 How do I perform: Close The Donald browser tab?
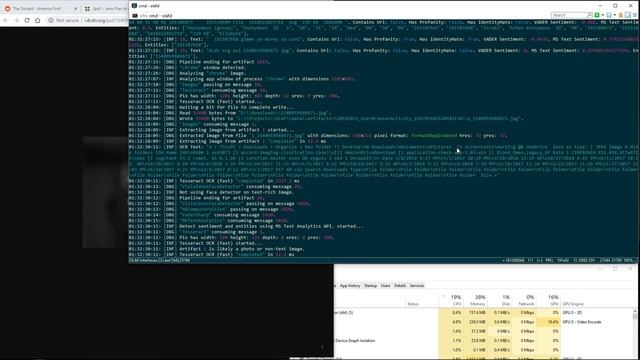pos(76,8)
